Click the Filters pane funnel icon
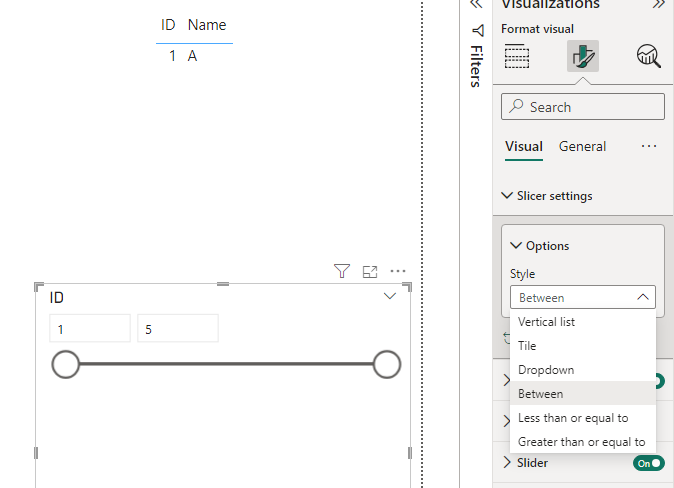The width and height of the screenshot is (674, 488). coord(478,31)
